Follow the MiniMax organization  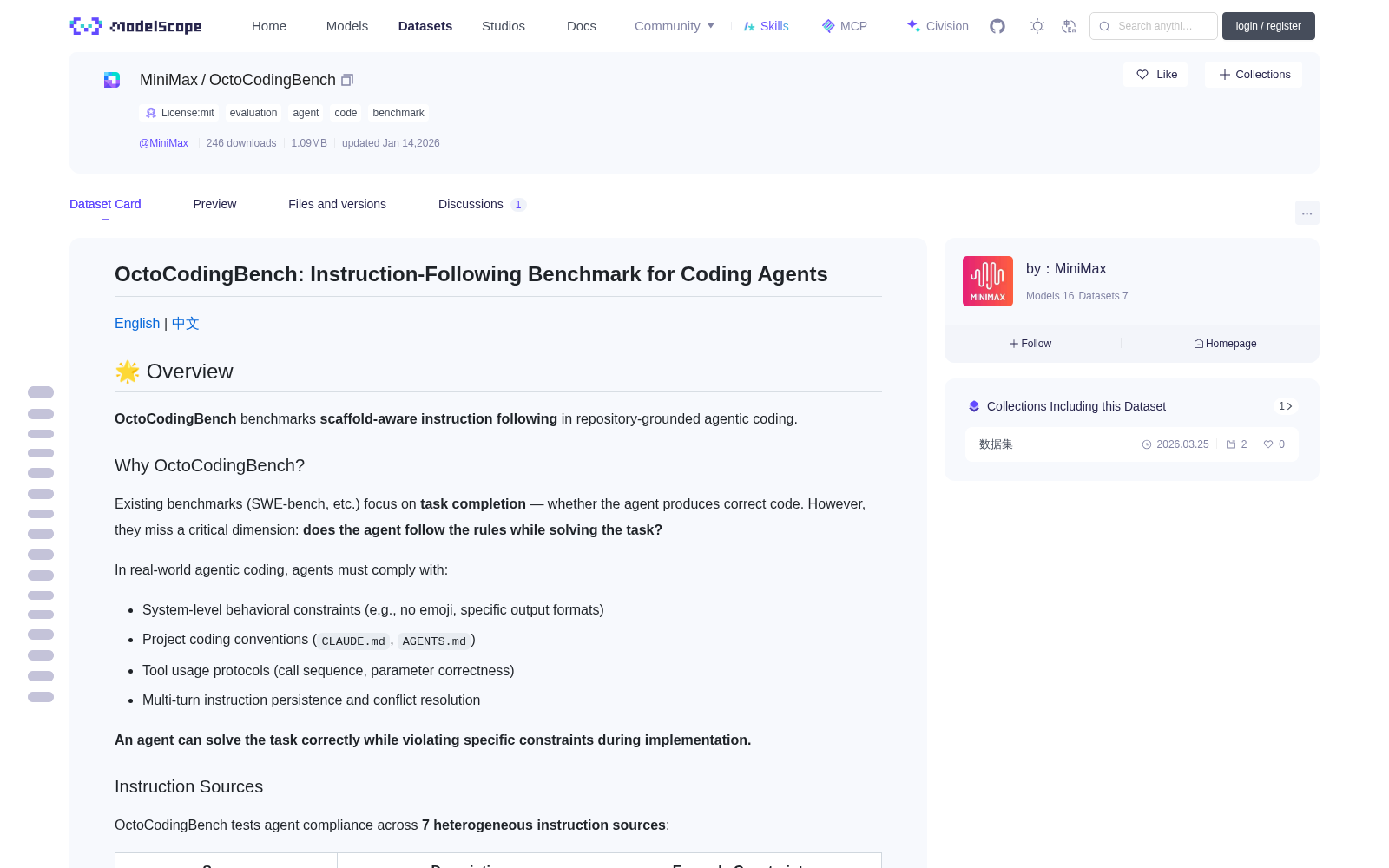point(1030,344)
